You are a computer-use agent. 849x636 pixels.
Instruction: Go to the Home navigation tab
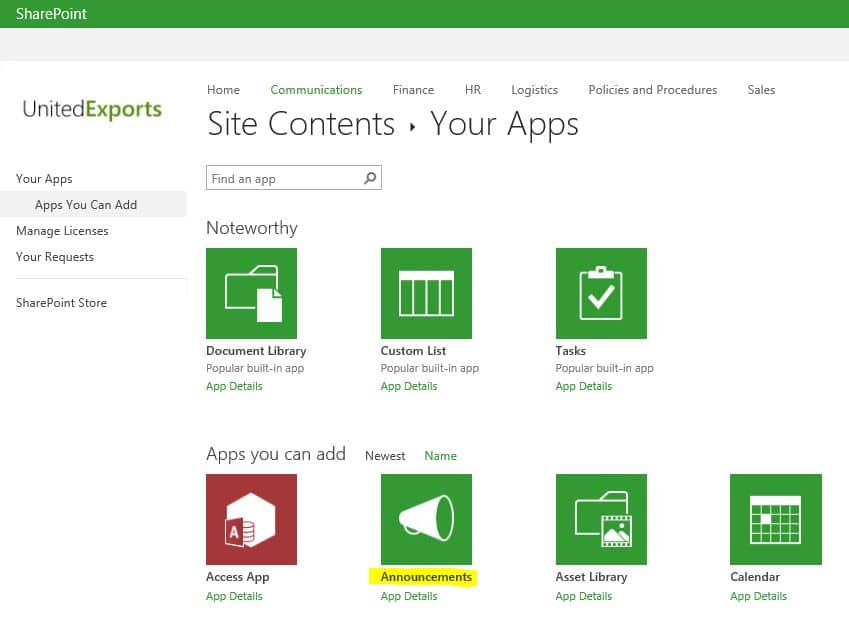(223, 90)
